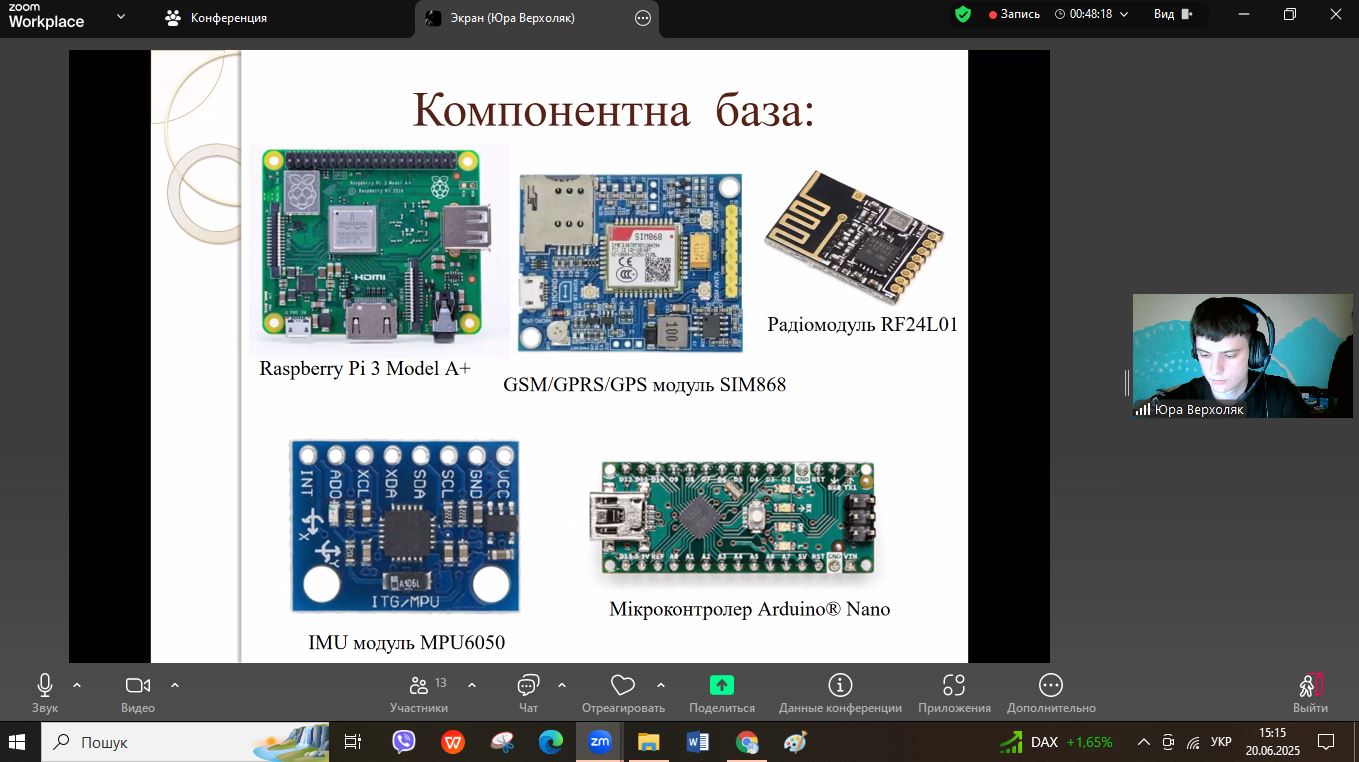Expand the meeting timer dropdown chevron
The width and height of the screenshot is (1359, 762).
1124,14
